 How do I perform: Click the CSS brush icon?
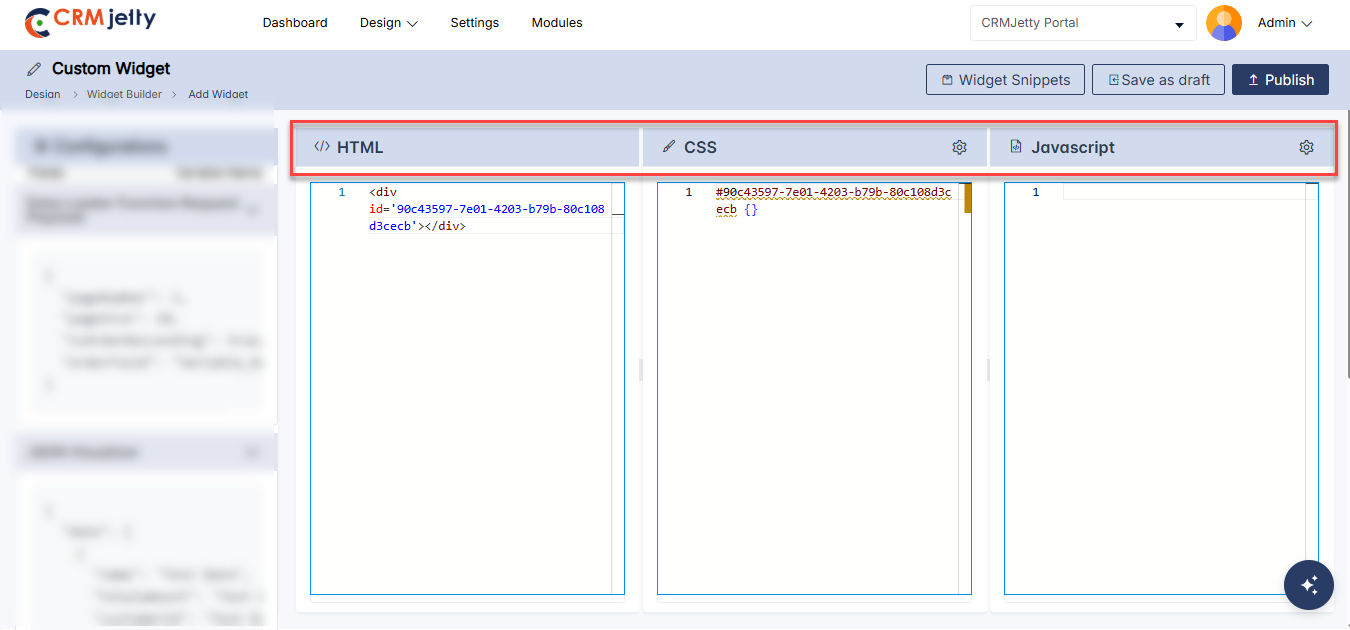pyautogui.click(x=669, y=147)
